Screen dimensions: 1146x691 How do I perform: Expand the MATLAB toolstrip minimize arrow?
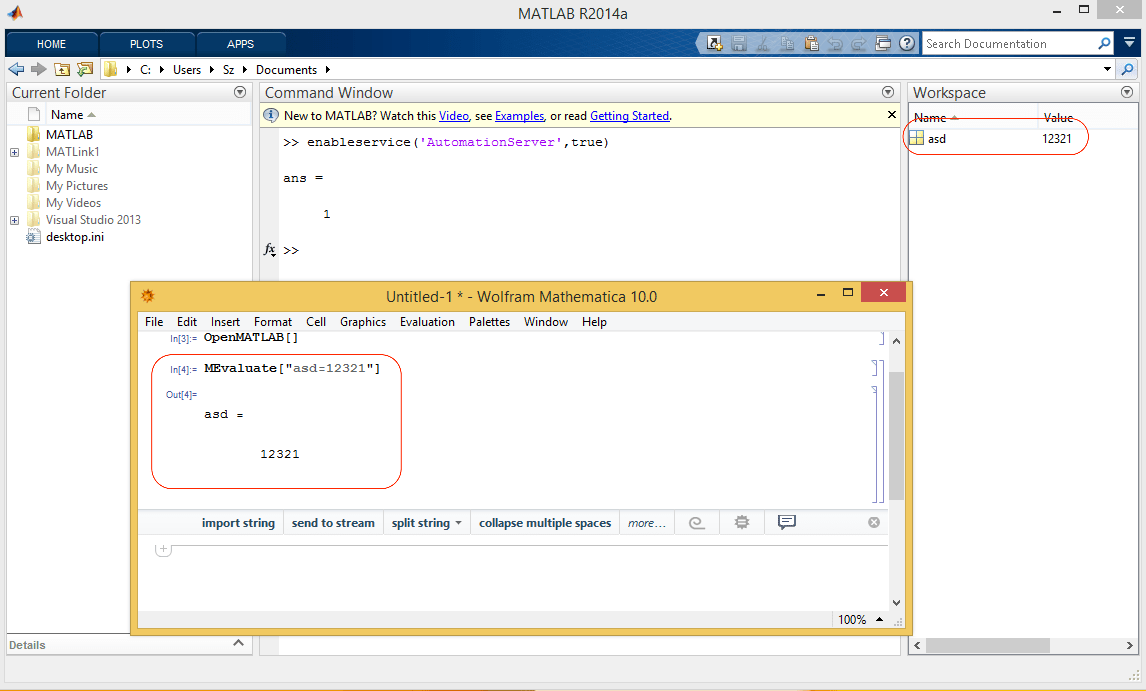pyautogui.click(x=1129, y=43)
